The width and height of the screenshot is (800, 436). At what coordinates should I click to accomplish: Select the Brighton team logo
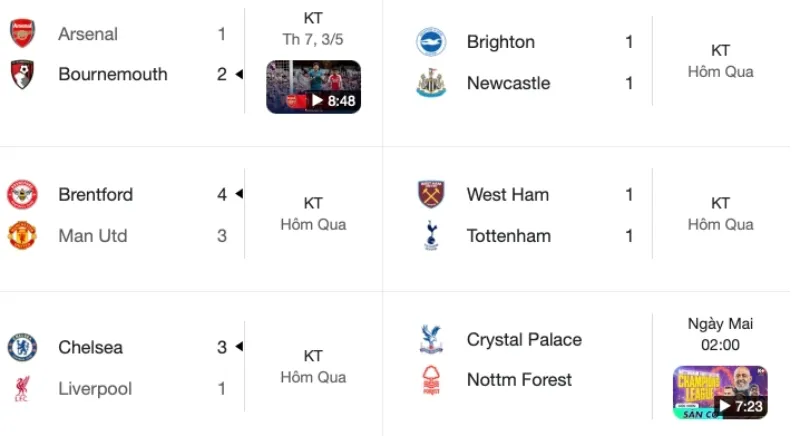tap(431, 42)
